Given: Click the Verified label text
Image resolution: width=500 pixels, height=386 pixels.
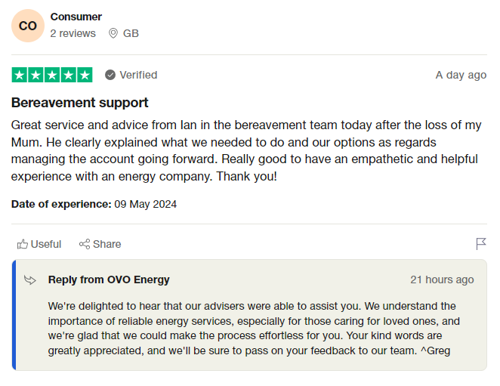Looking at the screenshot, I should click(138, 75).
